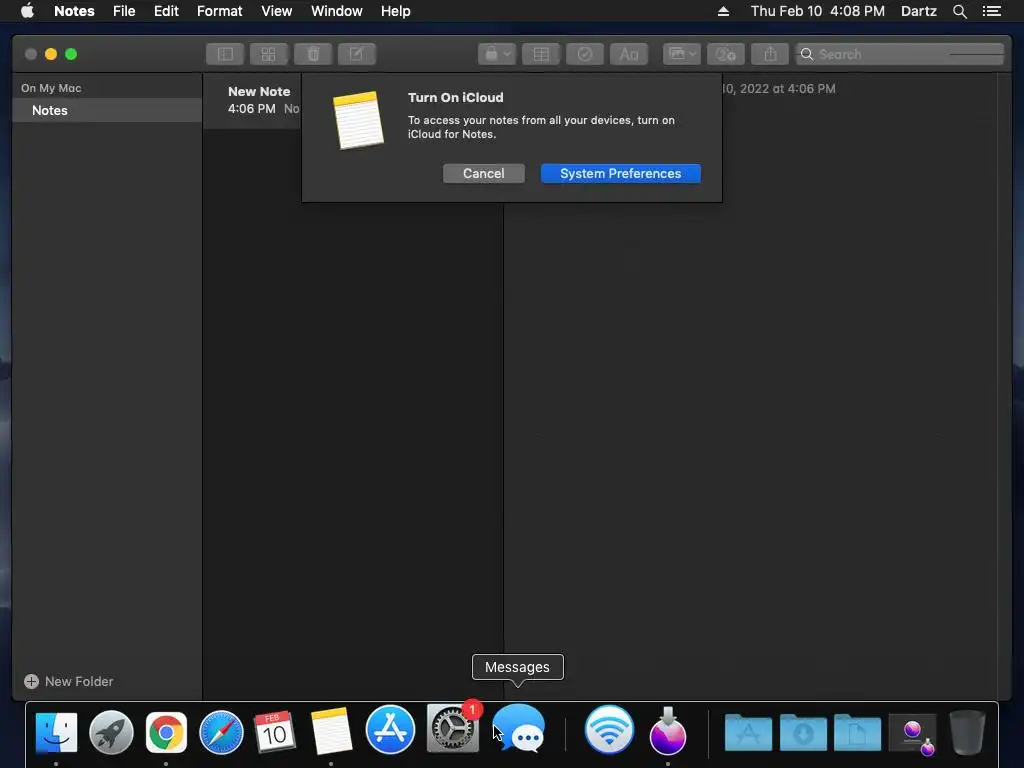1024x768 pixels.
Task: Open the lock note dropdown
Action: point(497,54)
